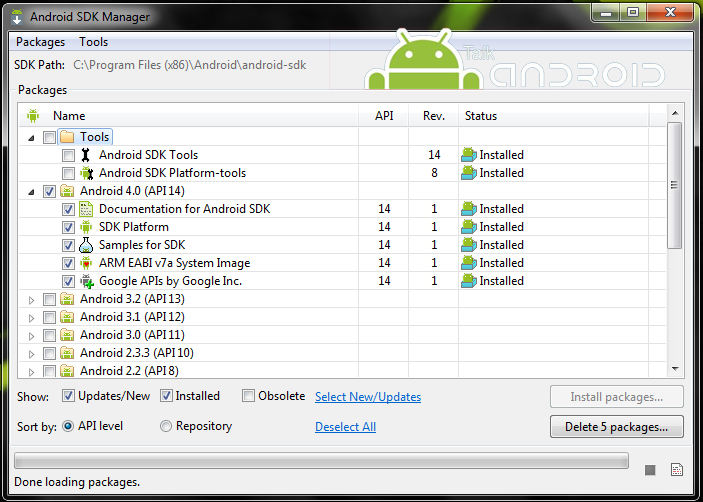The width and height of the screenshot is (703, 502).
Task: Open the Packages menu
Action: point(40,42)
